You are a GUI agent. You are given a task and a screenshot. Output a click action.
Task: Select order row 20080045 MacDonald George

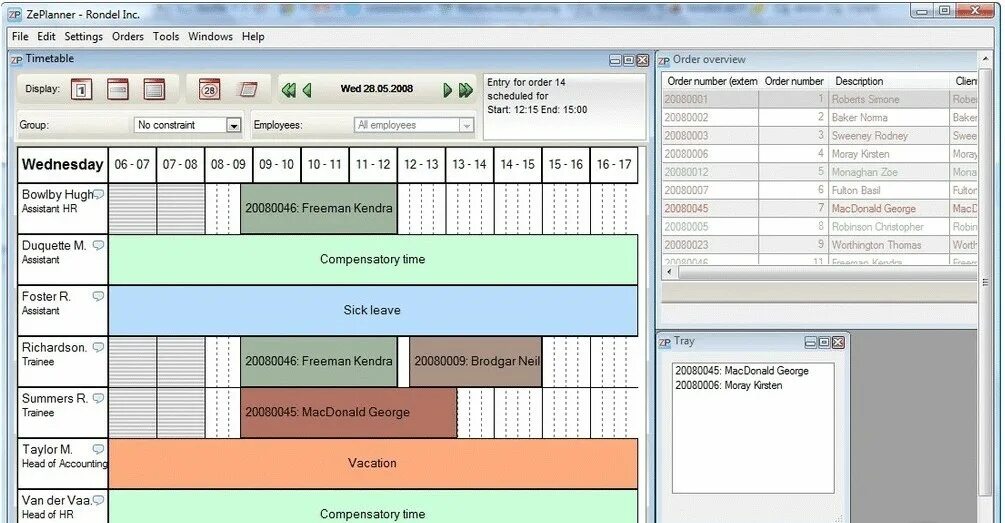(x=819, y=208)
